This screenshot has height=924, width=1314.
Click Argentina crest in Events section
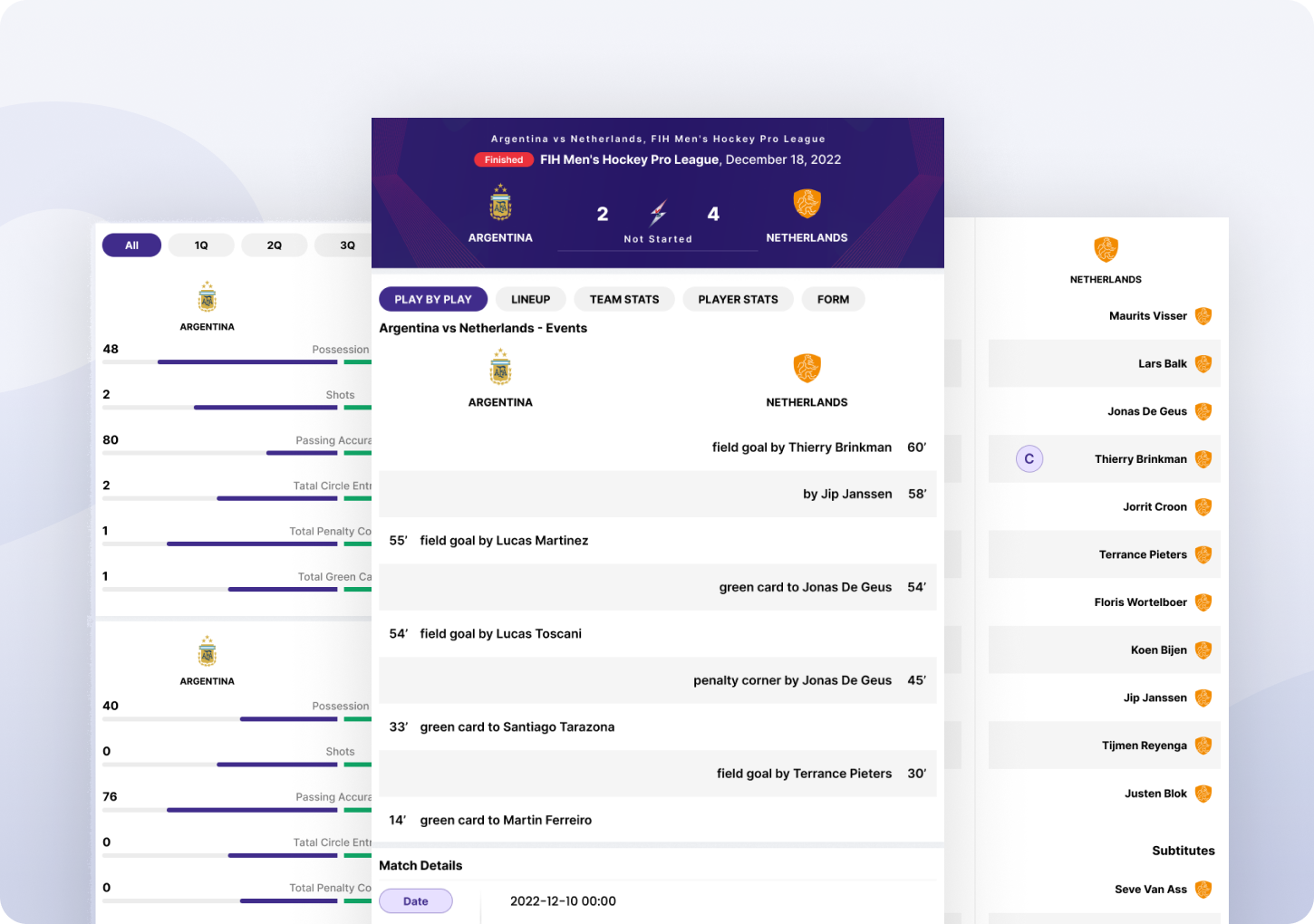click(500, 368)
